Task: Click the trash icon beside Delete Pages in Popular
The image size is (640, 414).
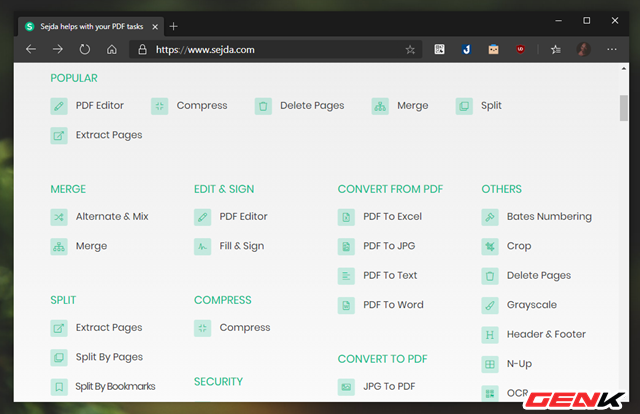Action: coord(263,106)
